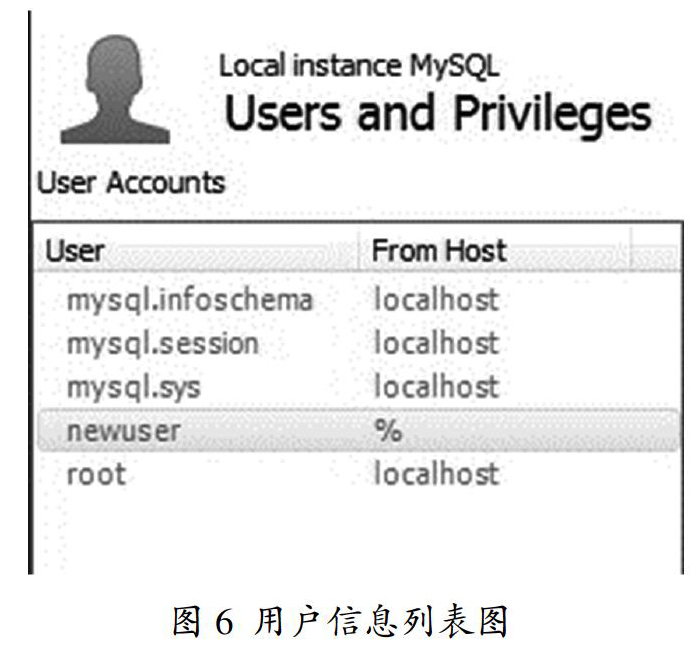Select the mysql.sys user row
This screenshot has width=696, height=649.
click(x=358, y=387)
